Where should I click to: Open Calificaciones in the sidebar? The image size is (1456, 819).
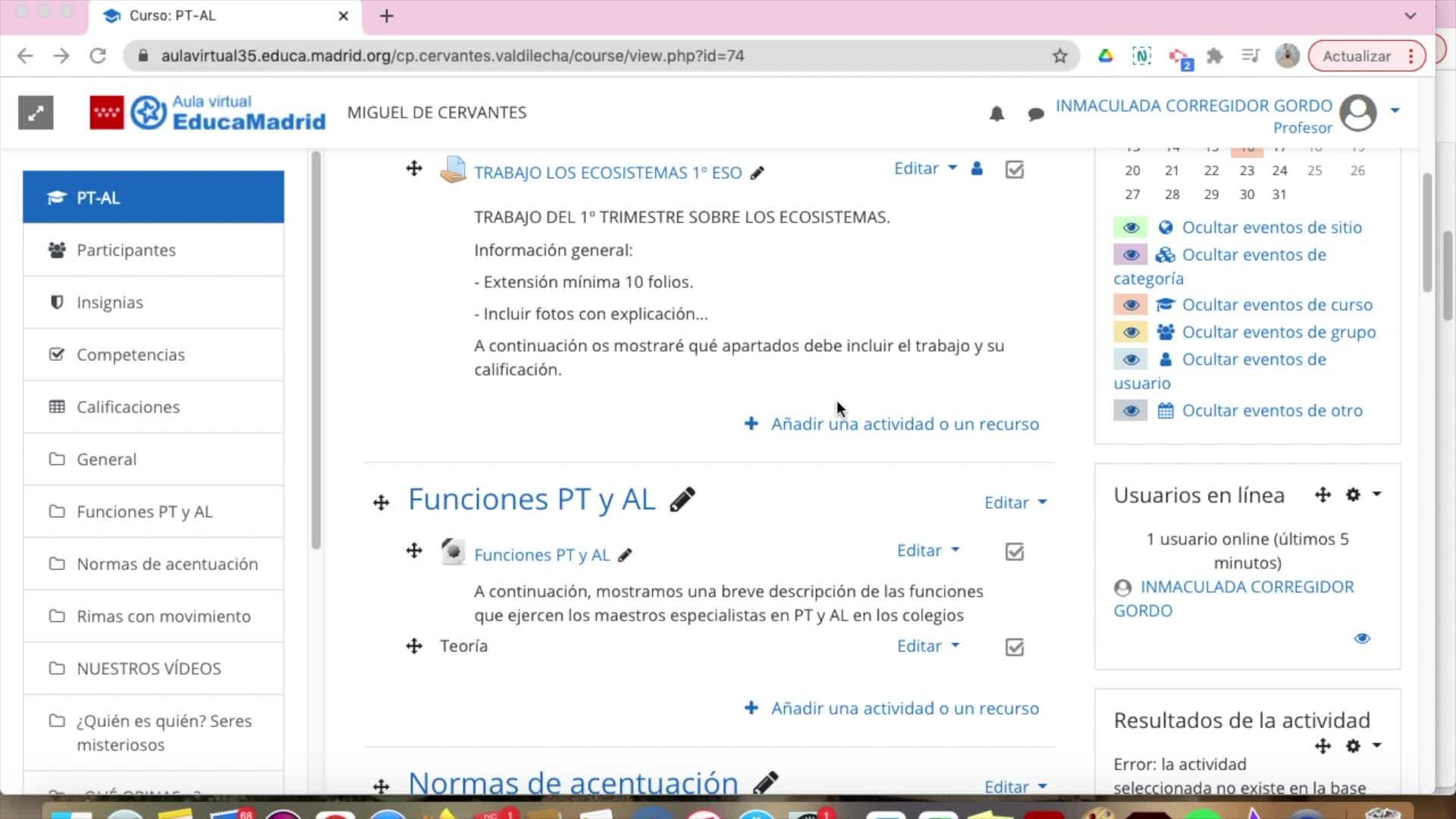pos(127,407)
